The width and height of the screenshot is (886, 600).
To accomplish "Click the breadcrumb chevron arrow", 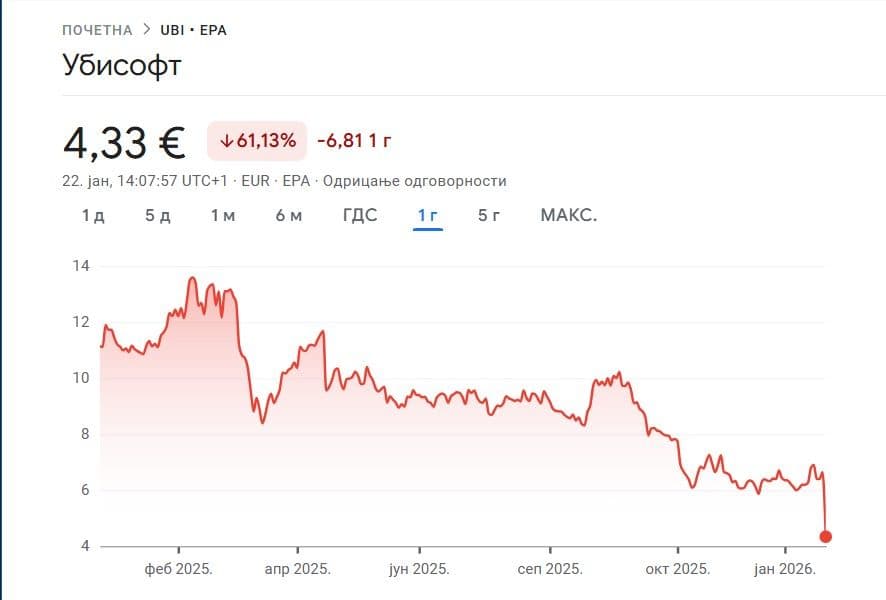I will click(147, 30).
